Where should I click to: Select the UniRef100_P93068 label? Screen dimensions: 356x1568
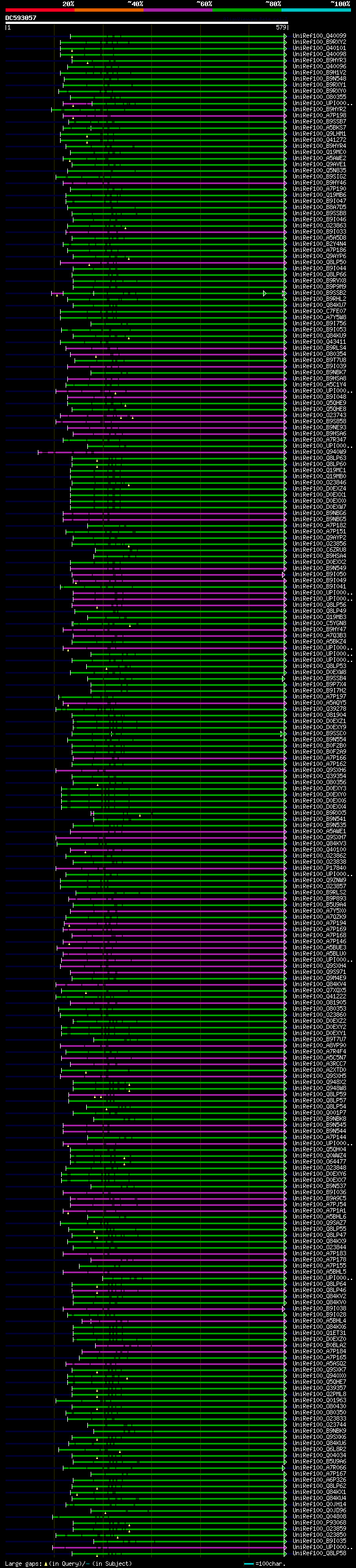pyautogui.click(x=319, y=1522)
